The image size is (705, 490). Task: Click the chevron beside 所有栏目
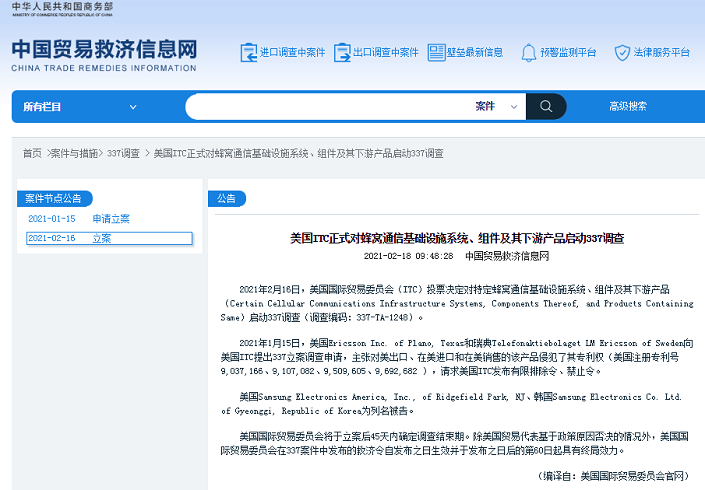133,107
